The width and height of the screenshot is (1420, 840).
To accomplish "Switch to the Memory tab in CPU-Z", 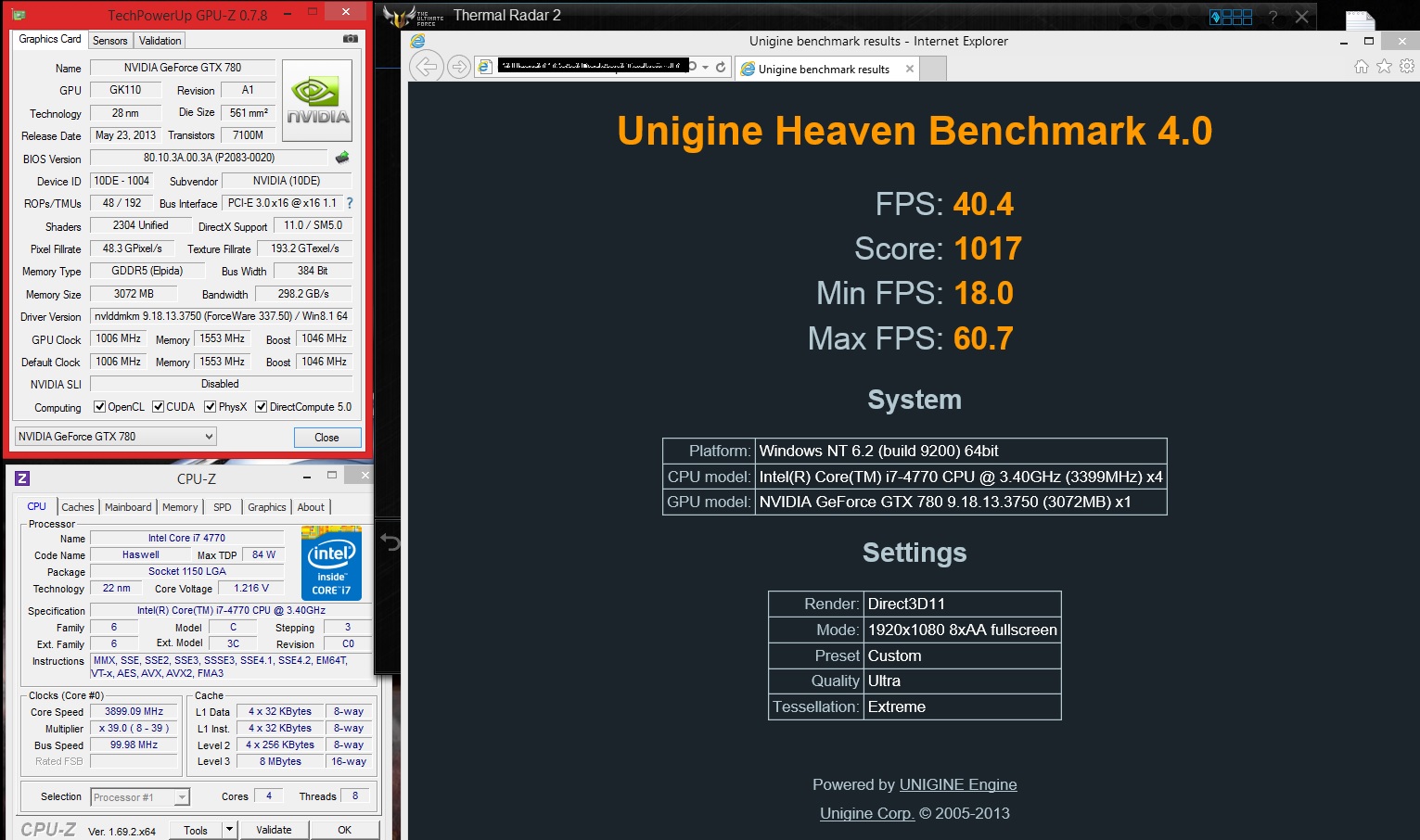I will 180,507.
